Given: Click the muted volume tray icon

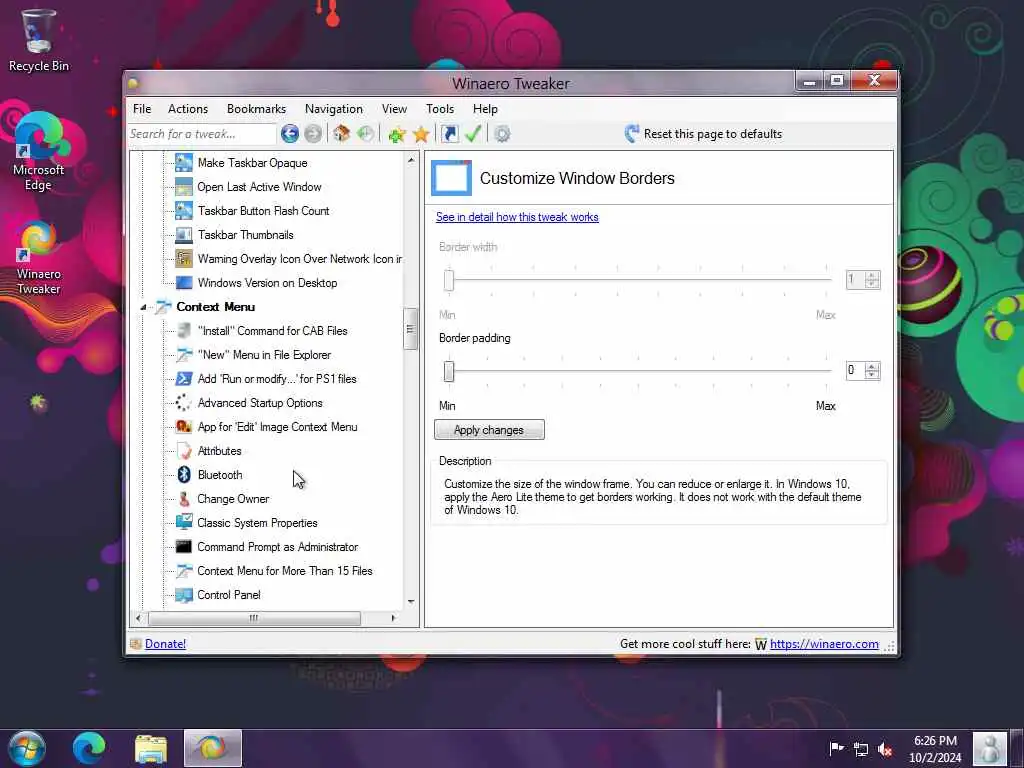Looking at the screenshot, I should (x=886, y=749).
